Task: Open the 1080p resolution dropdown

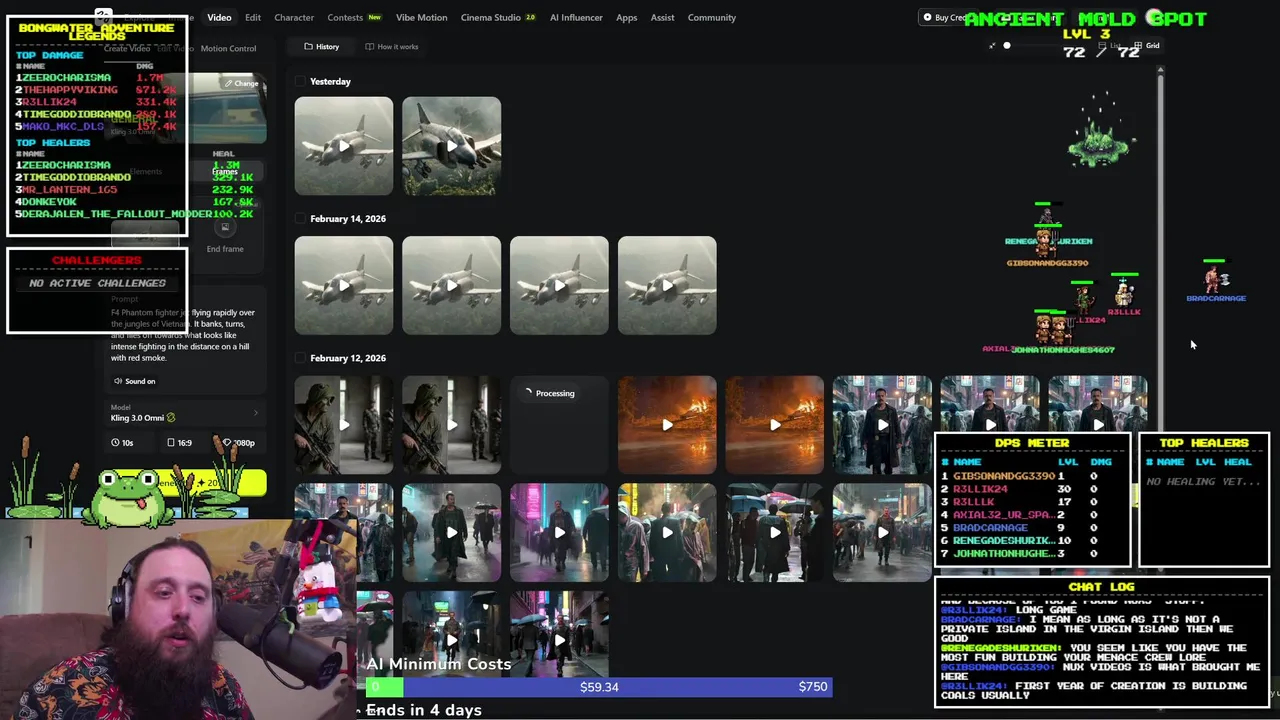Action: (239, 442)
